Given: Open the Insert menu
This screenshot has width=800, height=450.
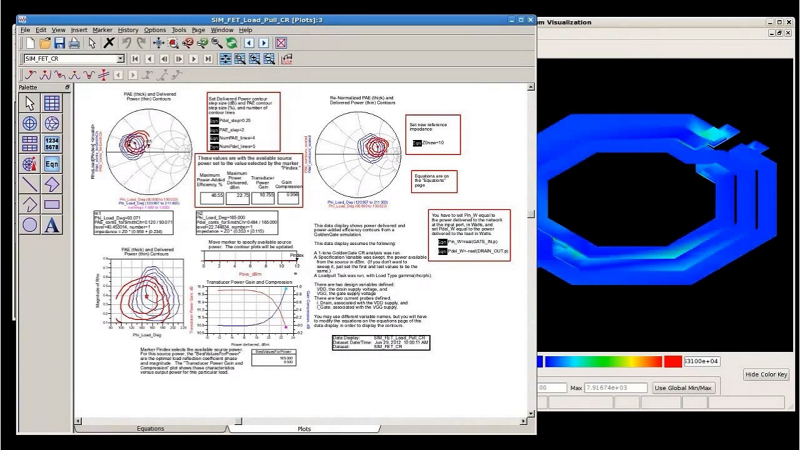Looking at the screenshot, I should [79, 30].
